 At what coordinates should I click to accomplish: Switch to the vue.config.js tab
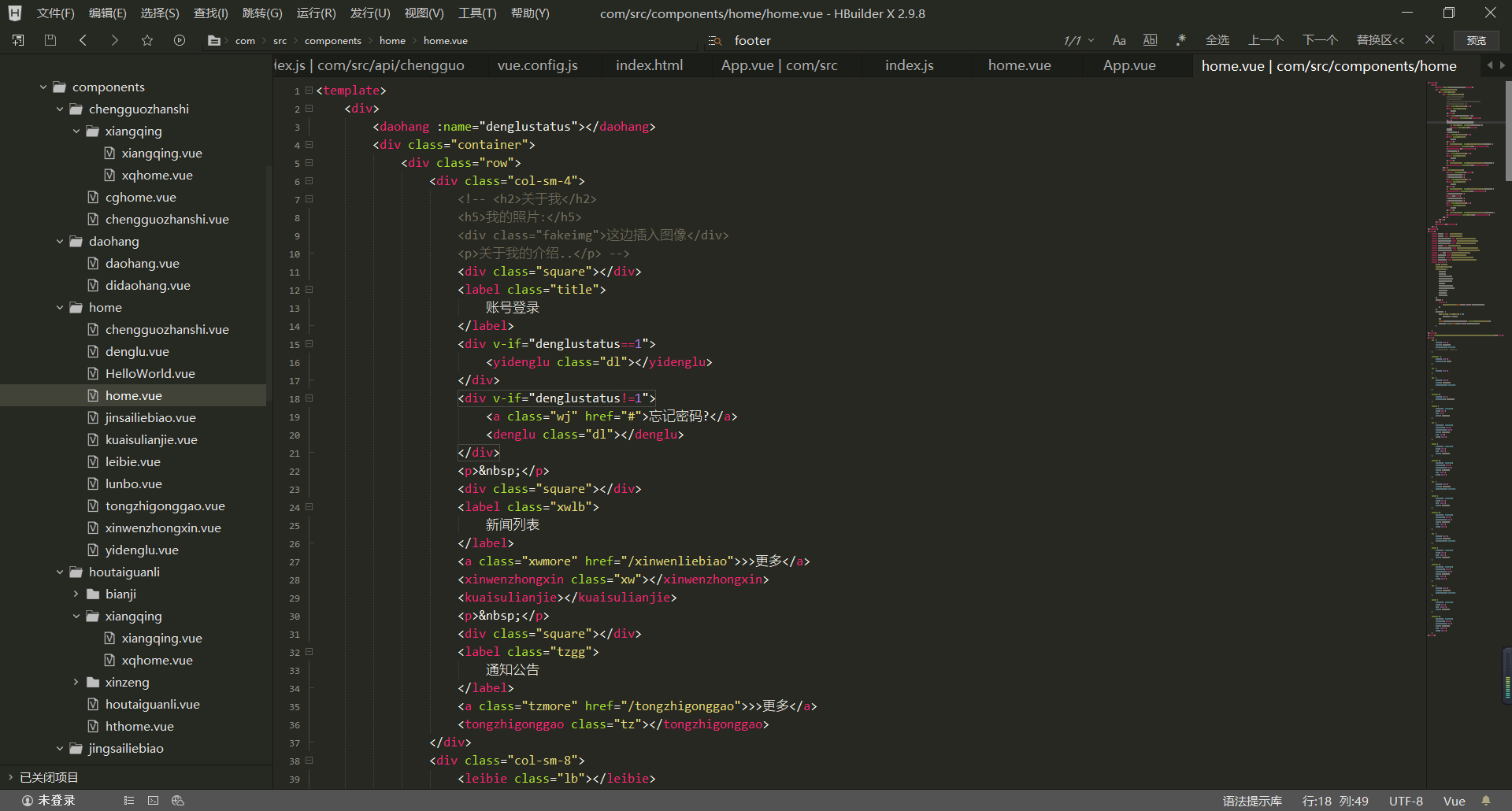click(537, 65)
